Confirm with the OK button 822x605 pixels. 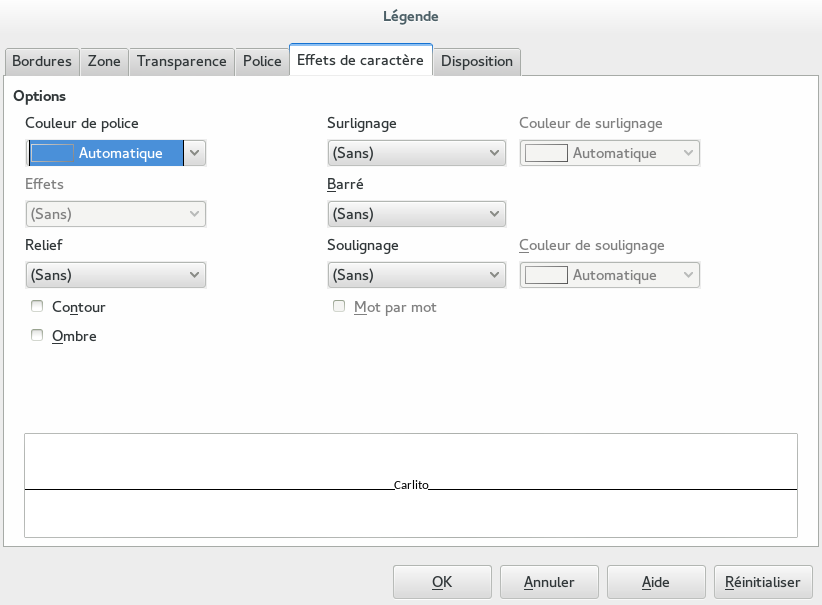(x=442, y=581)
